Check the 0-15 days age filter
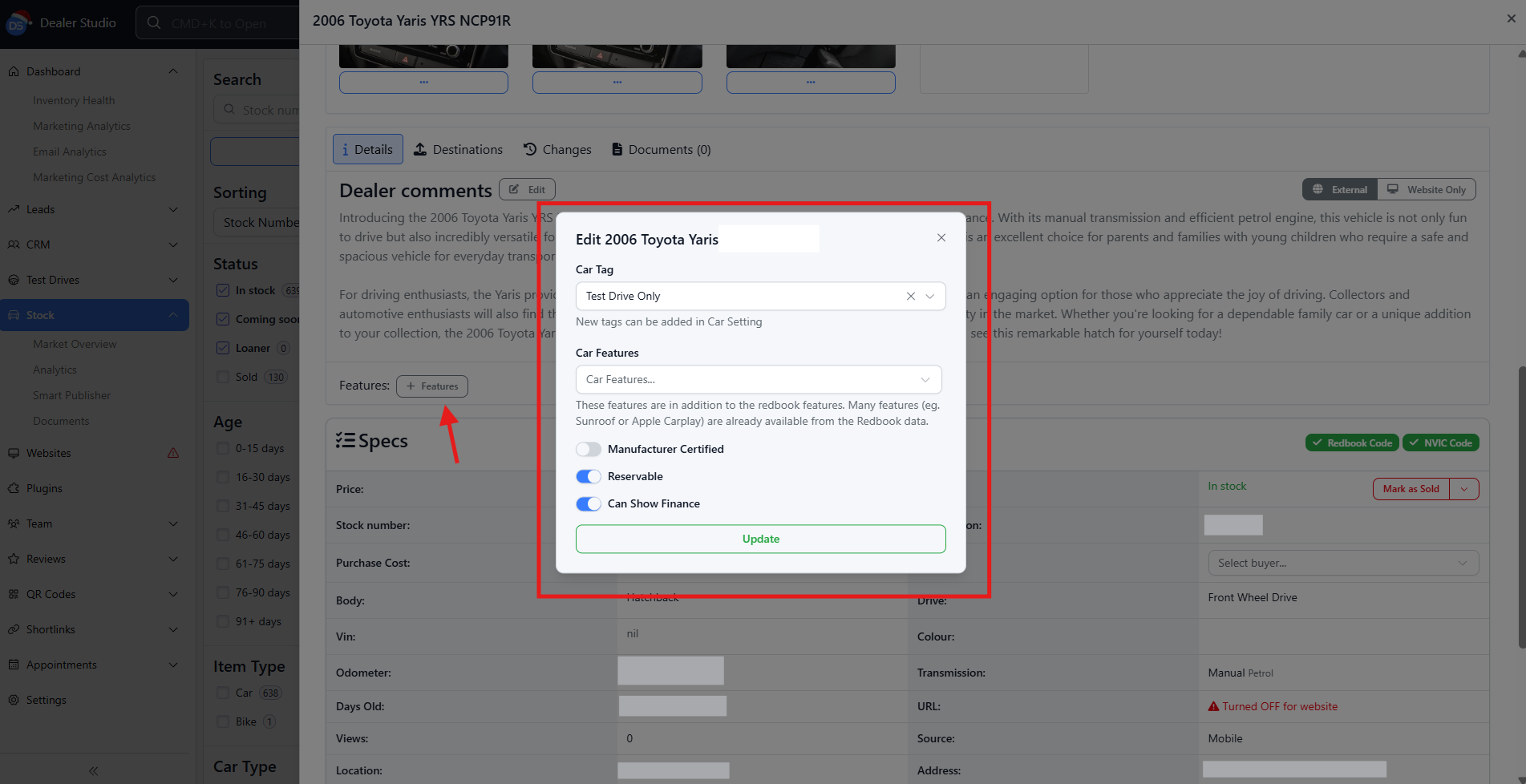This screenshot has width=1526, height=784. 223,448
